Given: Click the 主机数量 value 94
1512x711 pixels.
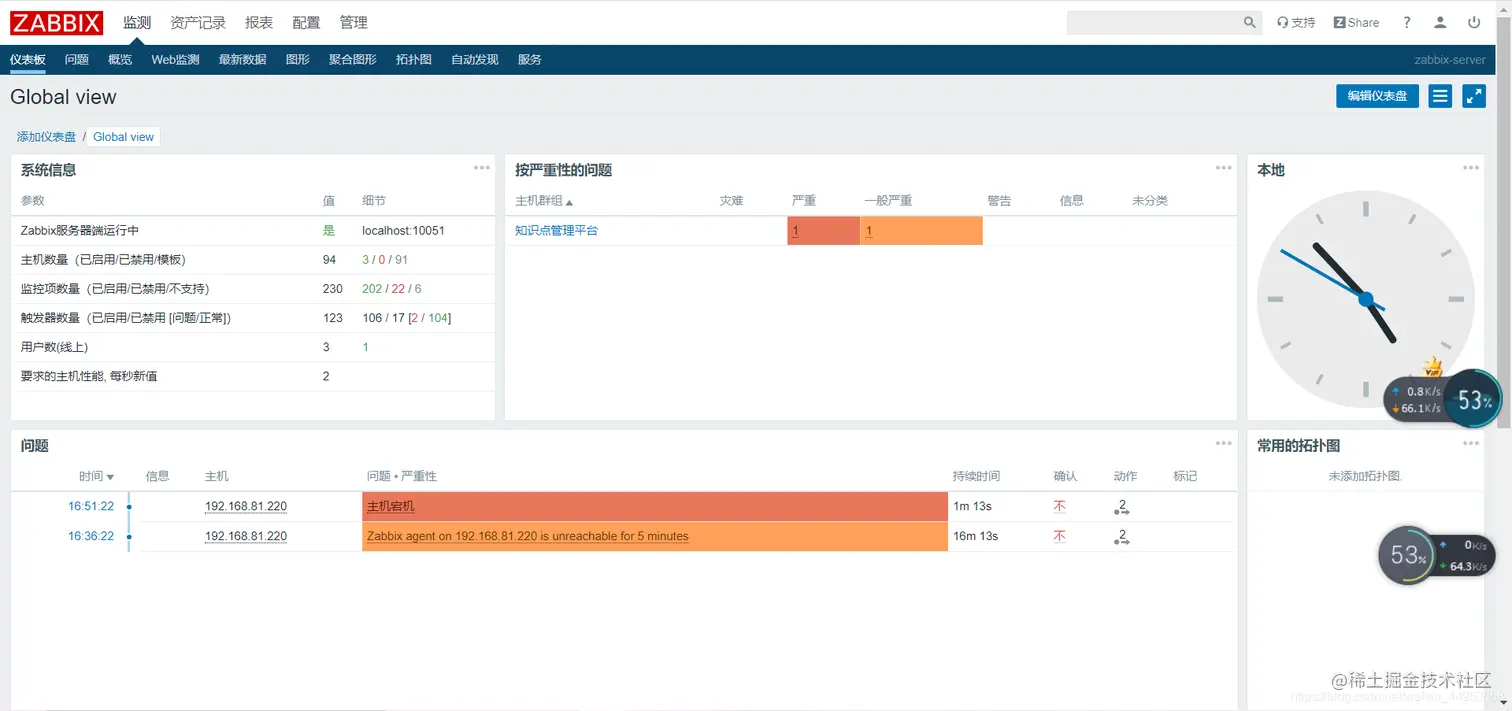Looking at the screenshot, I should tap(329, 259).
